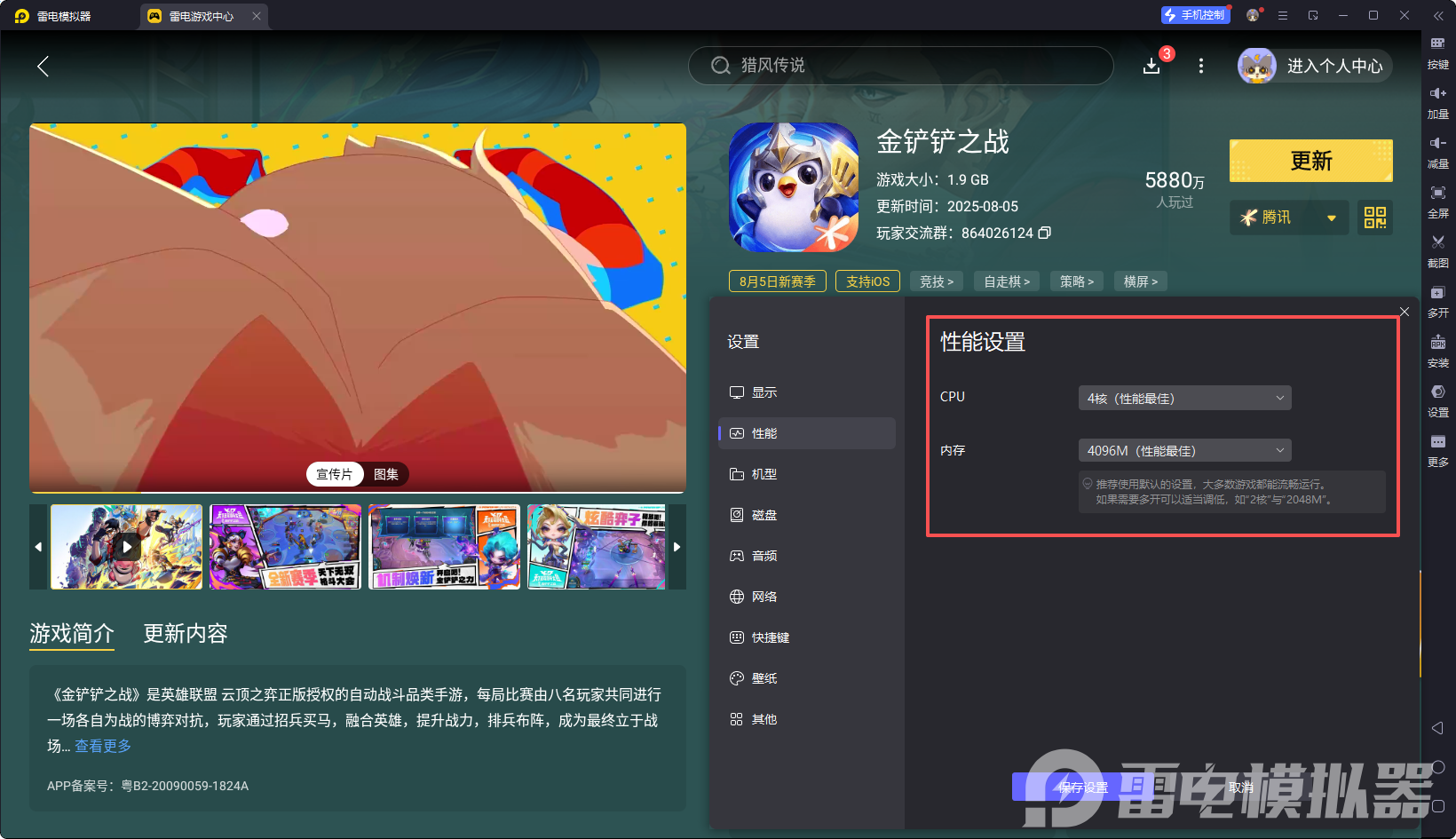Click the user avatar icon in the title bar

pyautogui.click(x=1253, y=15)
